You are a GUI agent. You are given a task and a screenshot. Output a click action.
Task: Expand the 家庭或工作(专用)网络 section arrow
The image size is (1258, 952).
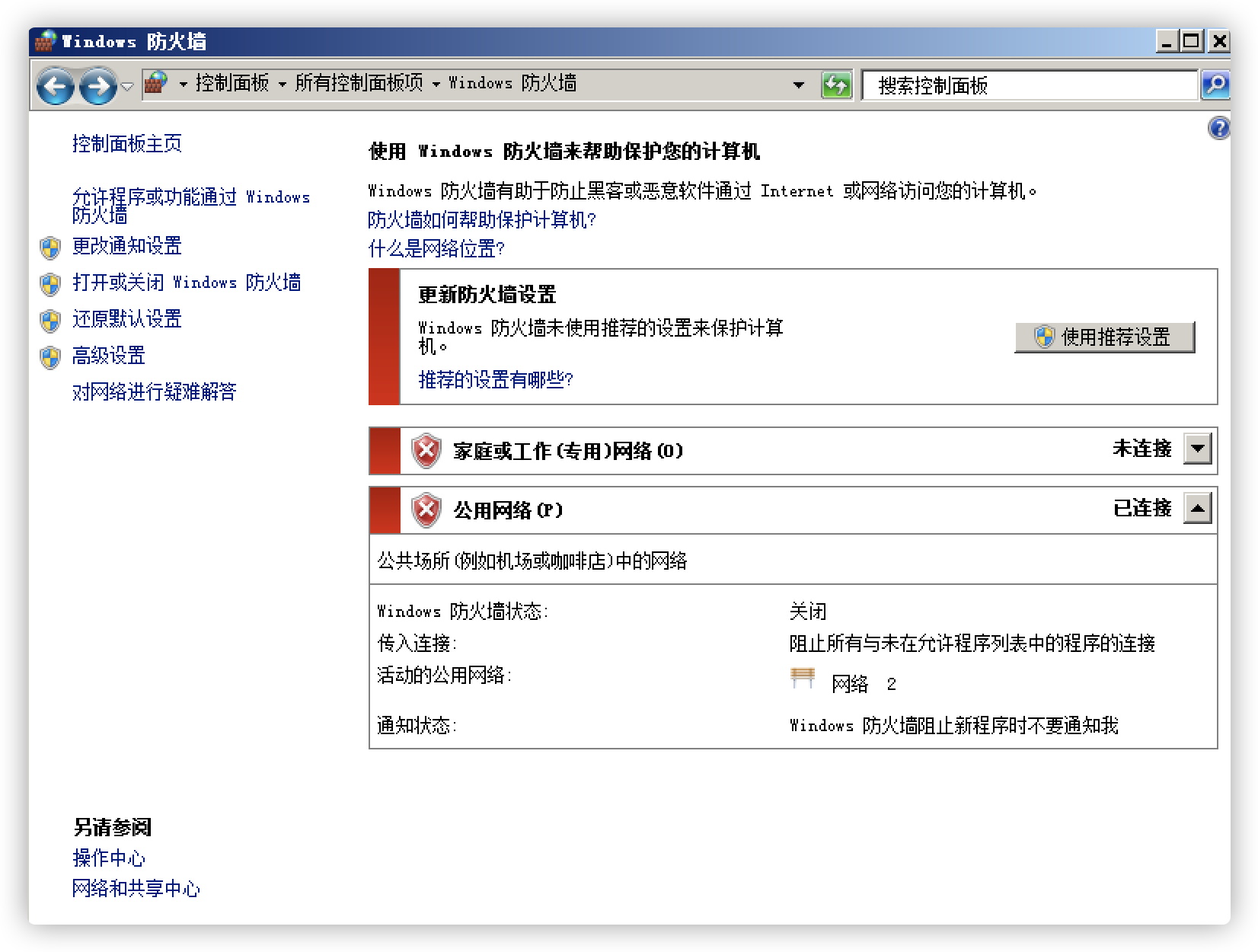click(1198, 449)
